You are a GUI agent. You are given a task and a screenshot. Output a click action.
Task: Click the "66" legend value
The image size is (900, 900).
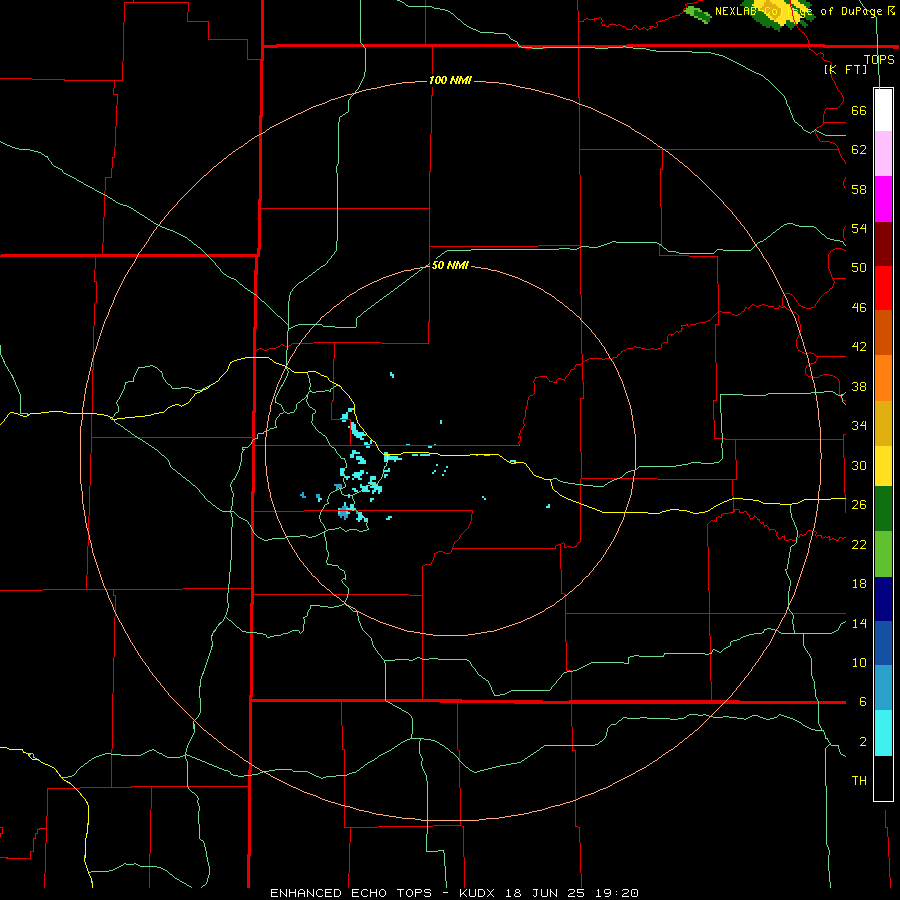(859, 110)
